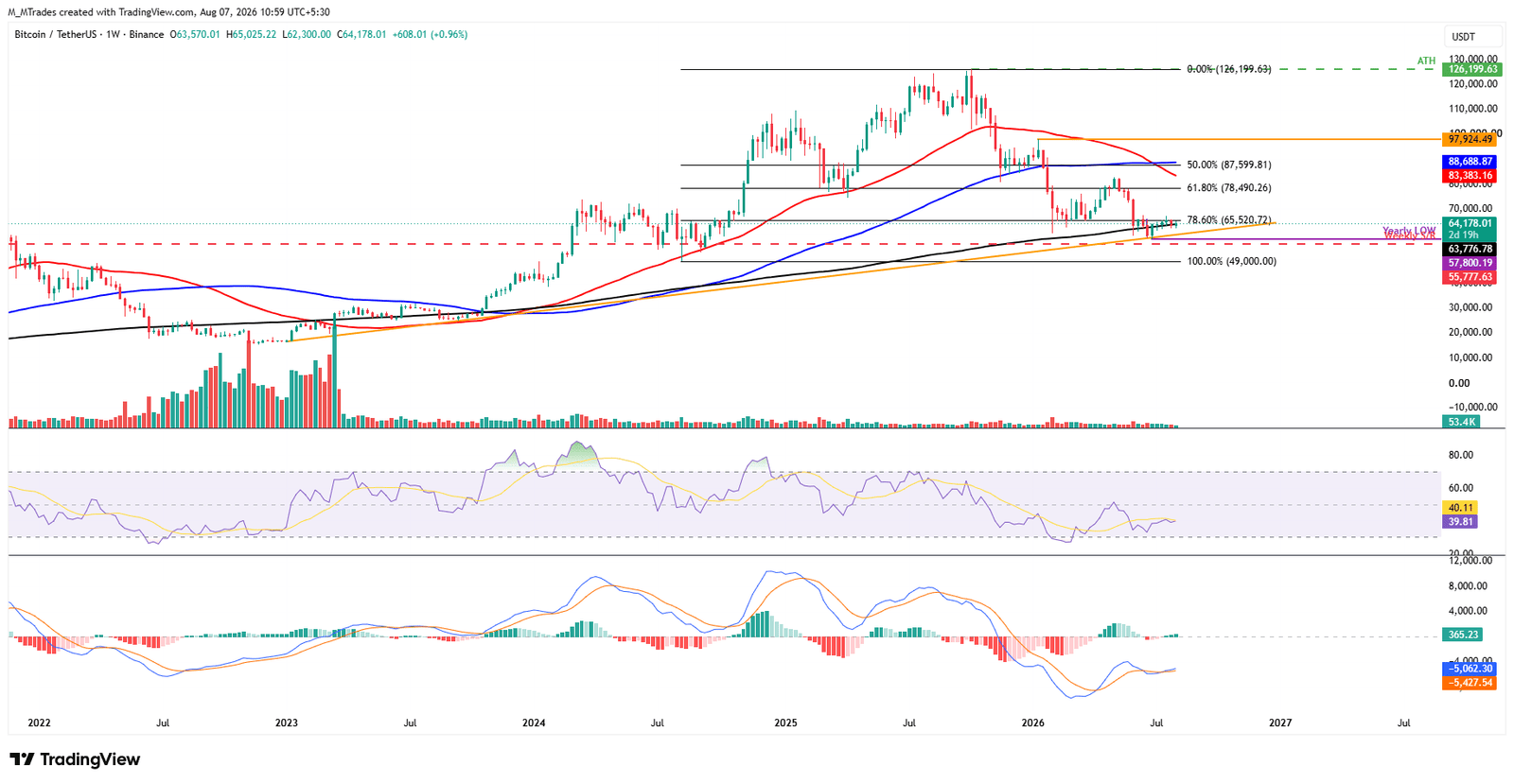
Task: Click the +608.01 (+0.96%) change value
Action: tap(430, 34)
